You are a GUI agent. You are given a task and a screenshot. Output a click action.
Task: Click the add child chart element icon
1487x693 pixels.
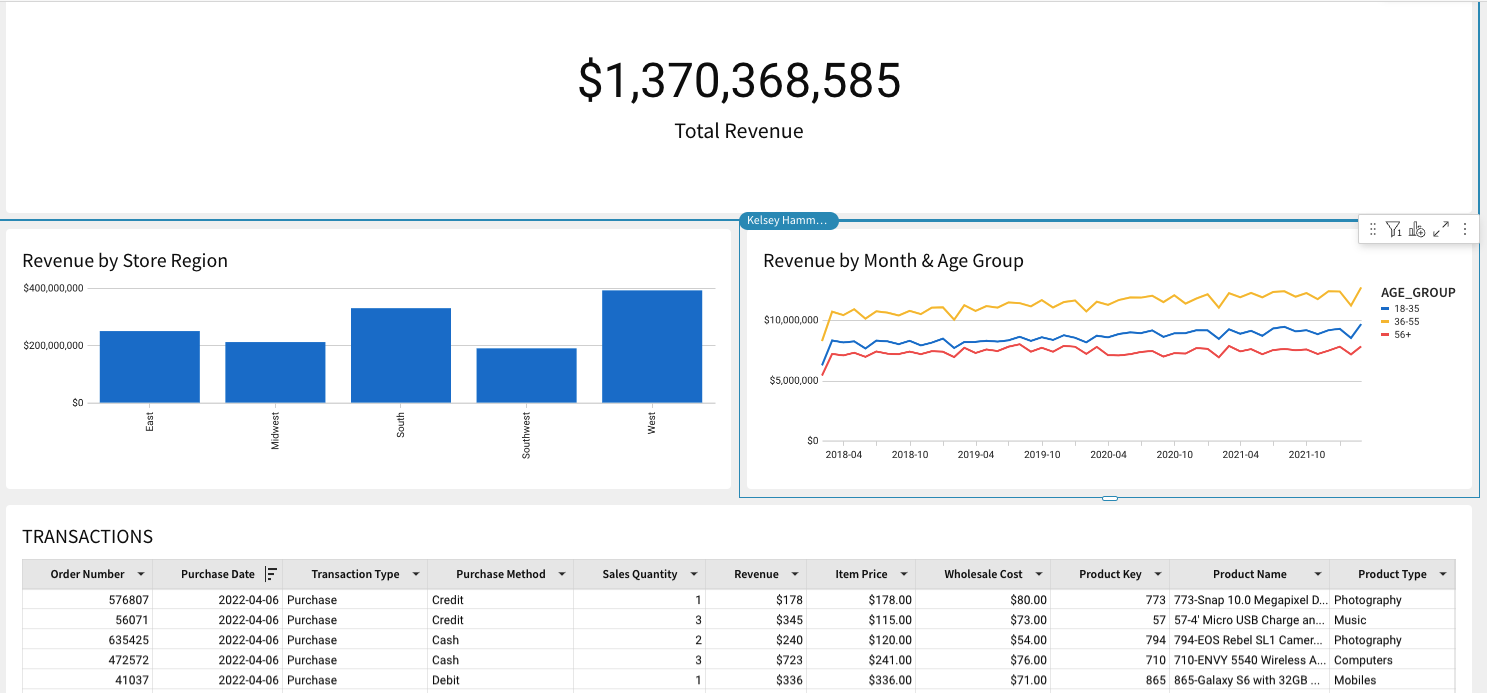tap(1417, 230)
